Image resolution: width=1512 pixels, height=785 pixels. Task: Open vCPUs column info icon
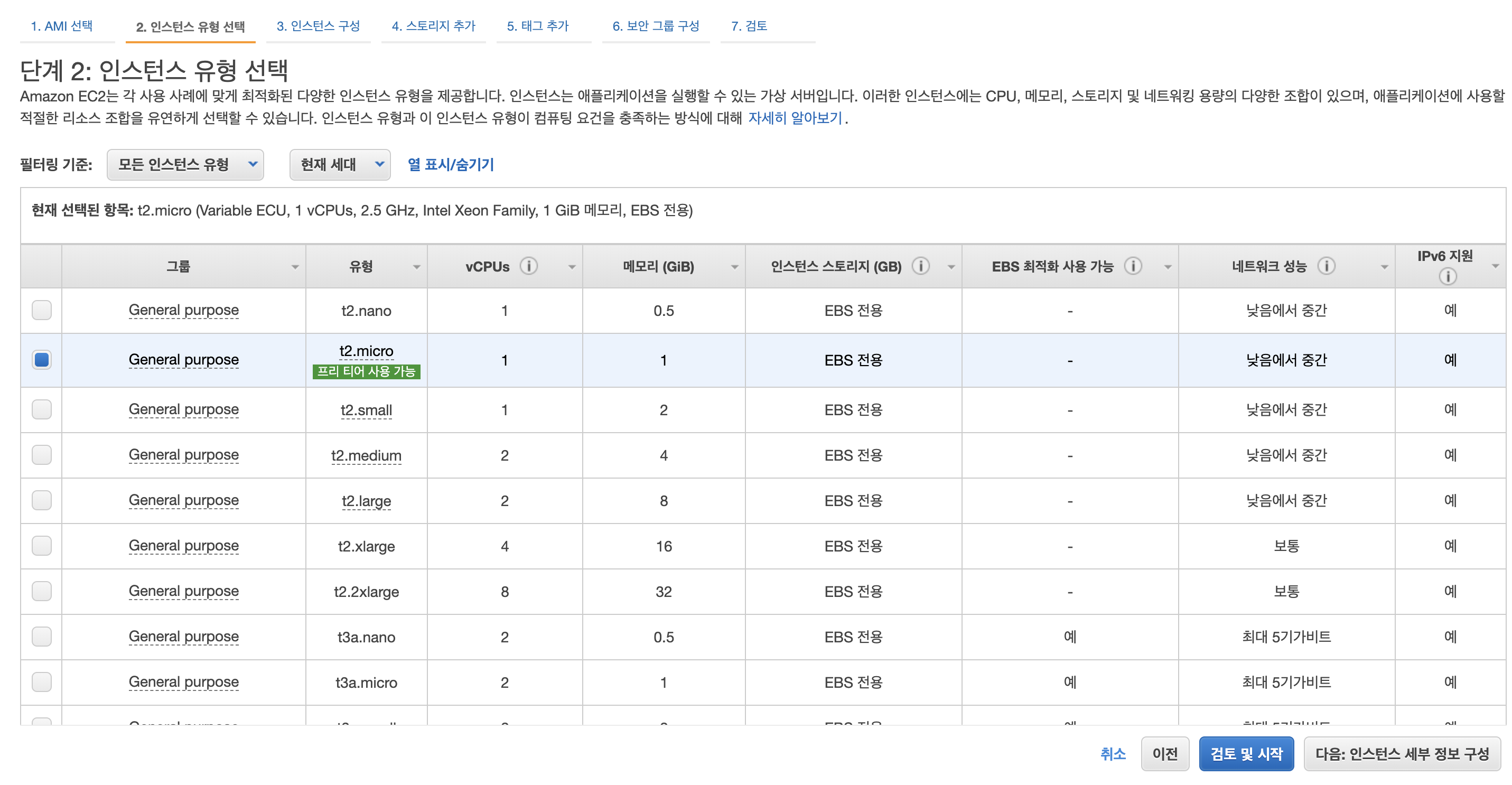528,266
